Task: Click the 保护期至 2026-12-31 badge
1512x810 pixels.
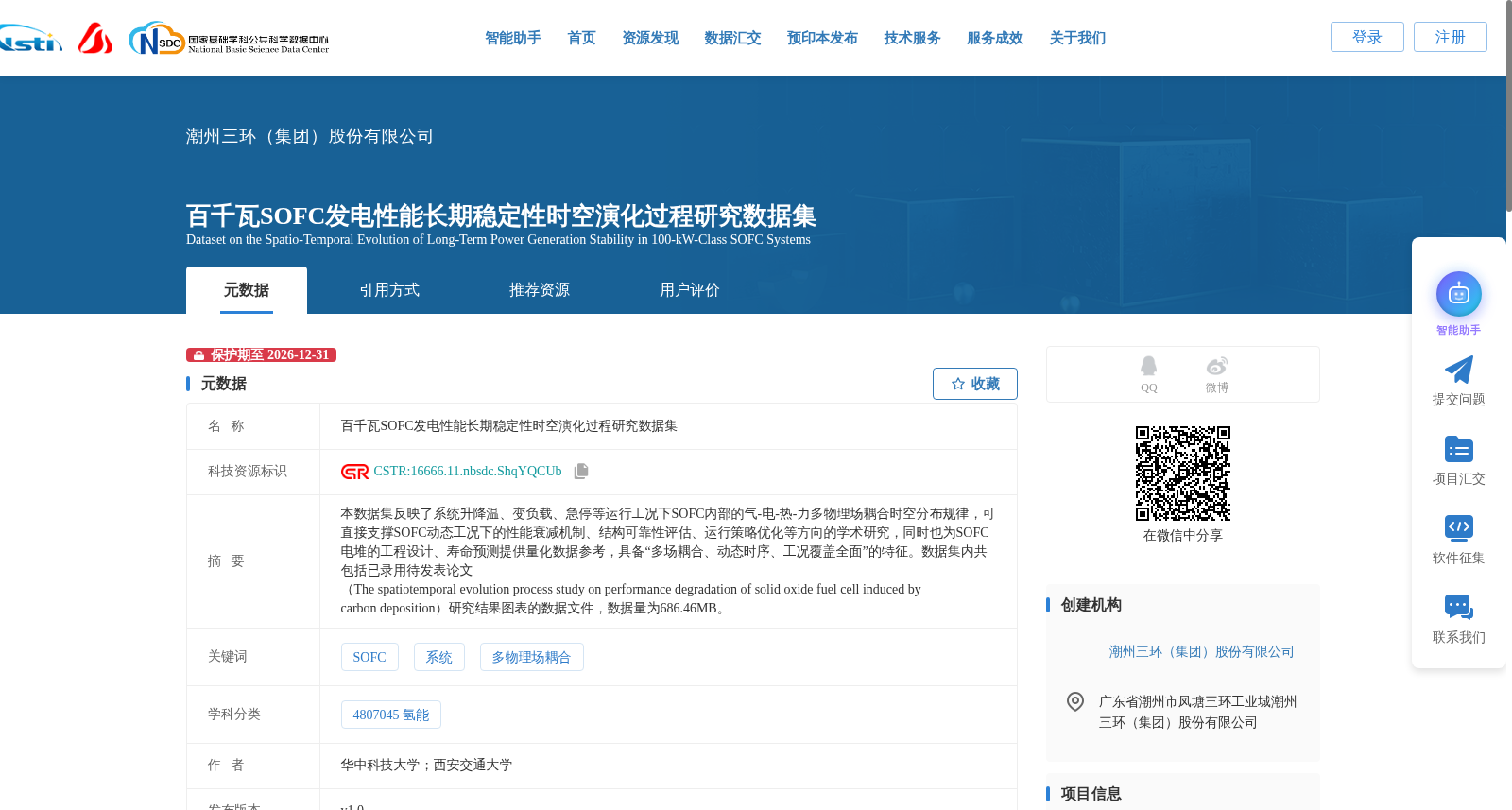Action: (x=261, y=355)
